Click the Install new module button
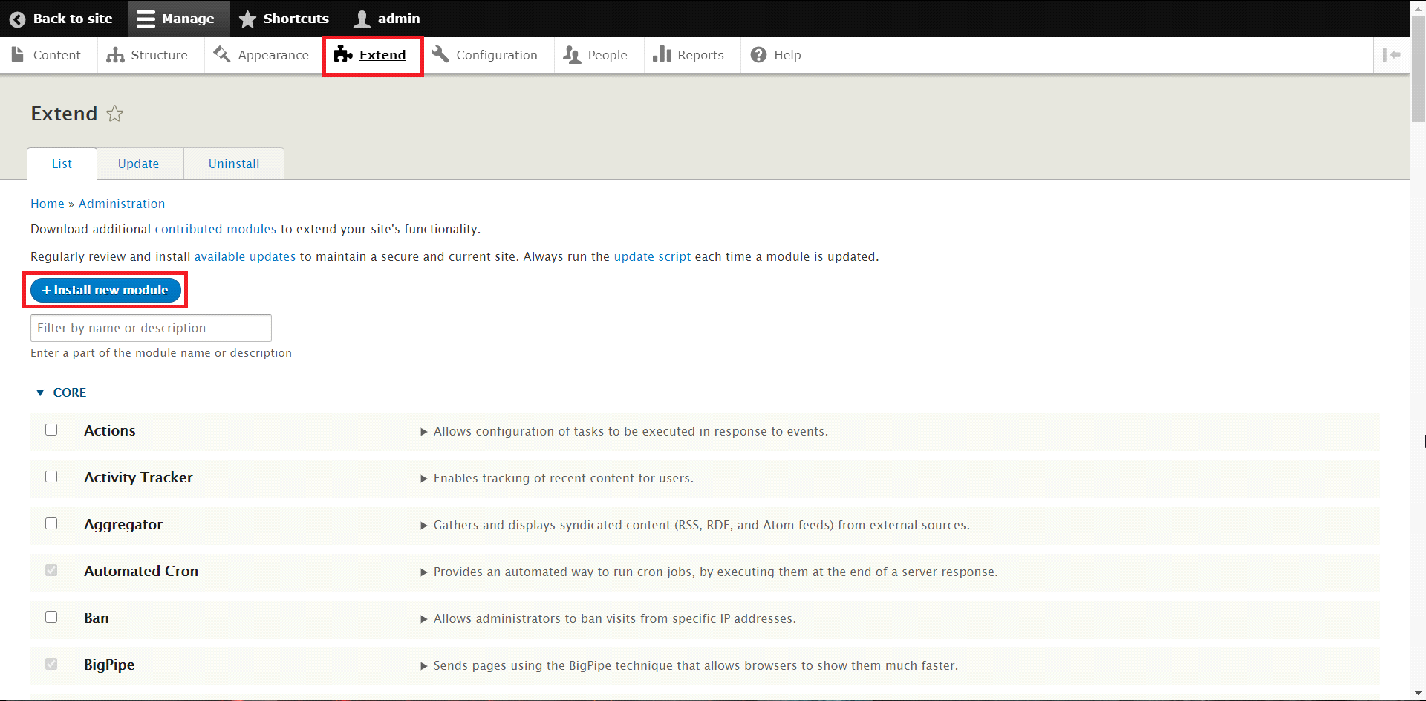The width and height of the screenshot is (1426, 701). click(105, 290)
